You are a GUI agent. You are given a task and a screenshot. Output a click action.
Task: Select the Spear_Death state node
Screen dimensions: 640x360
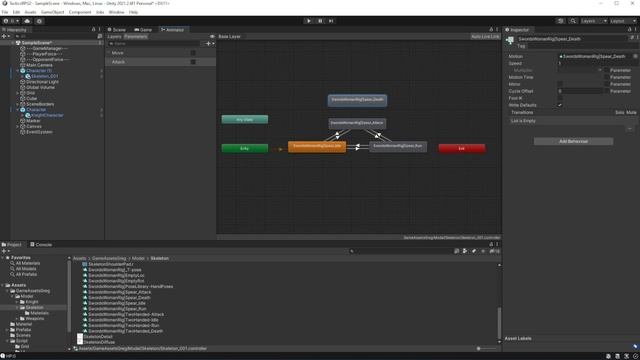[358, 100]
